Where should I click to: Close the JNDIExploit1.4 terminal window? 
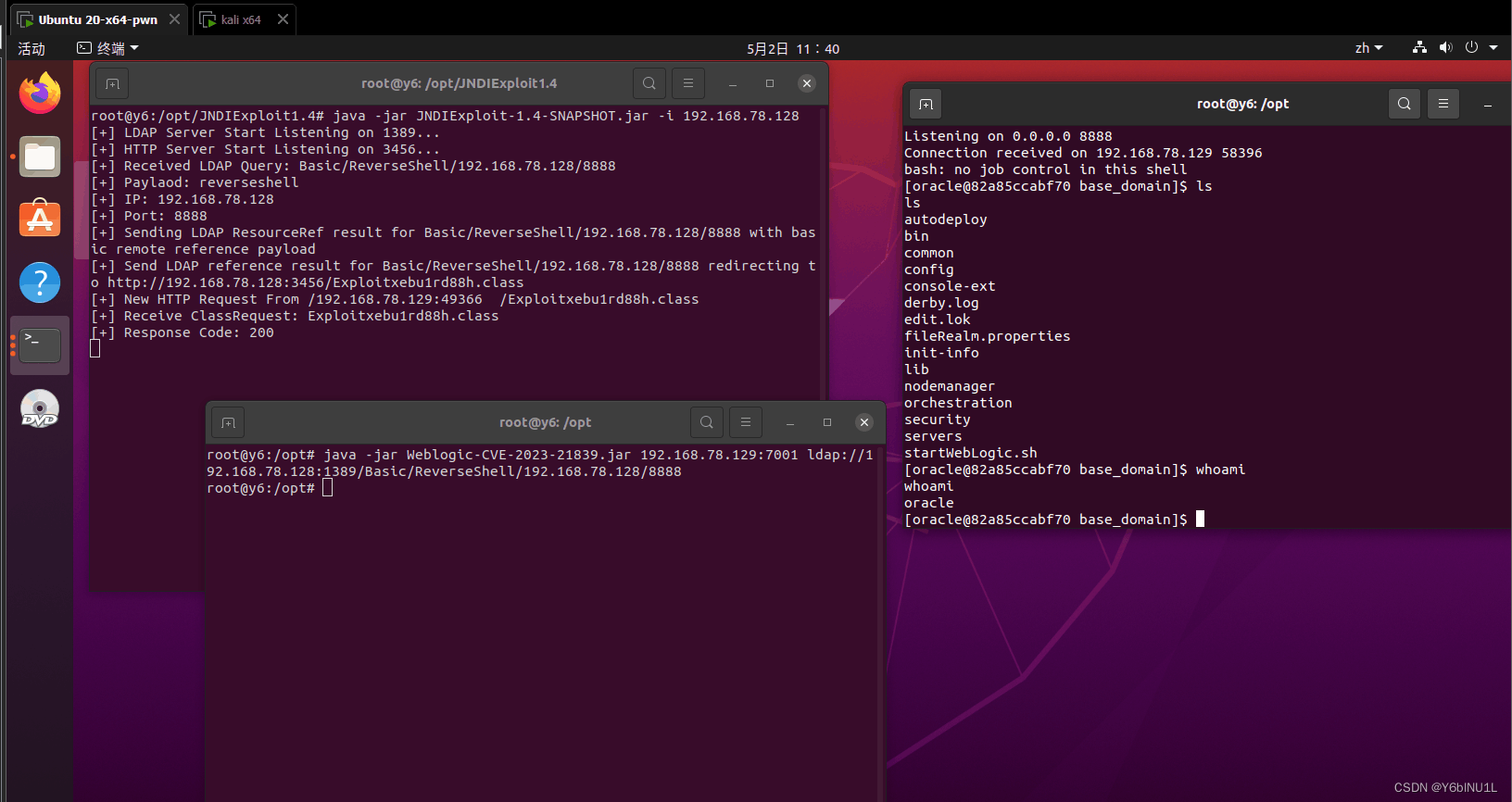pos(807,83)
